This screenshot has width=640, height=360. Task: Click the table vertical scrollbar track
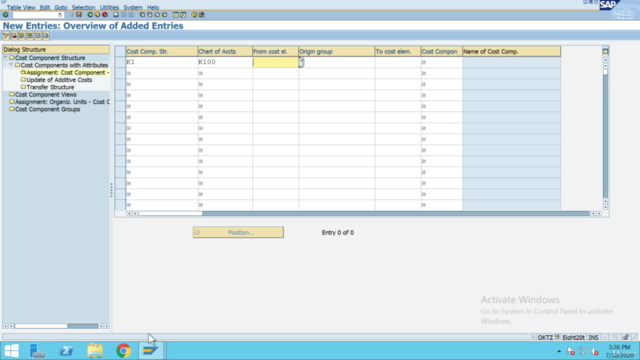click(x=605, y=137)
